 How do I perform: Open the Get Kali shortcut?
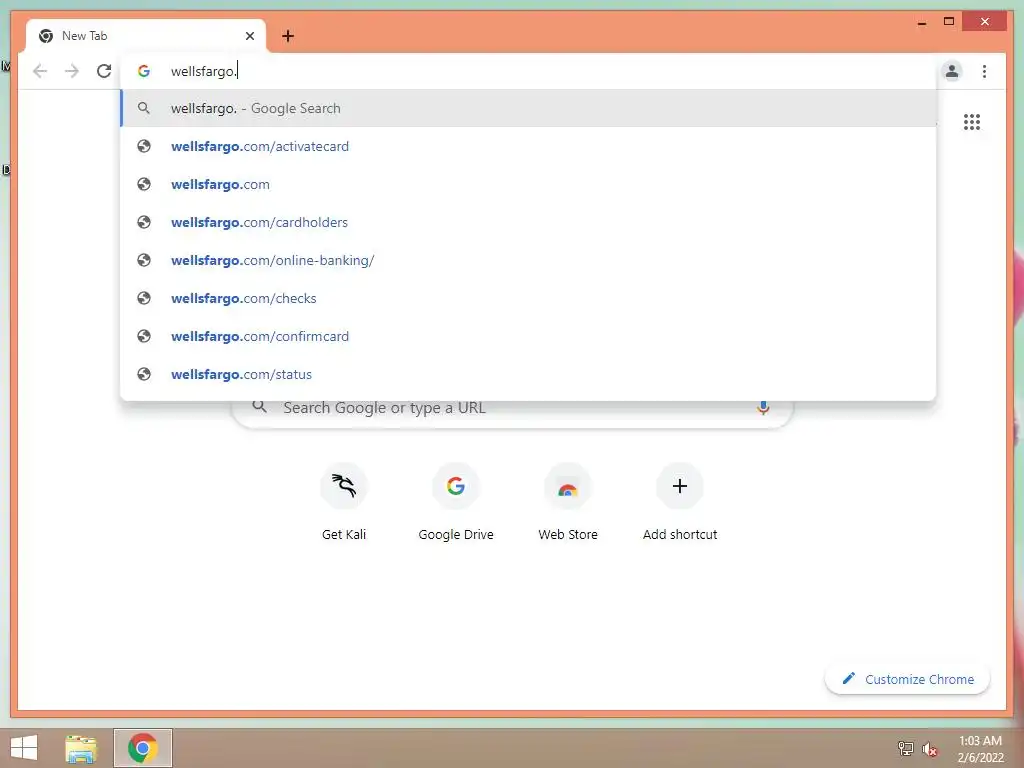coord(344,503)
